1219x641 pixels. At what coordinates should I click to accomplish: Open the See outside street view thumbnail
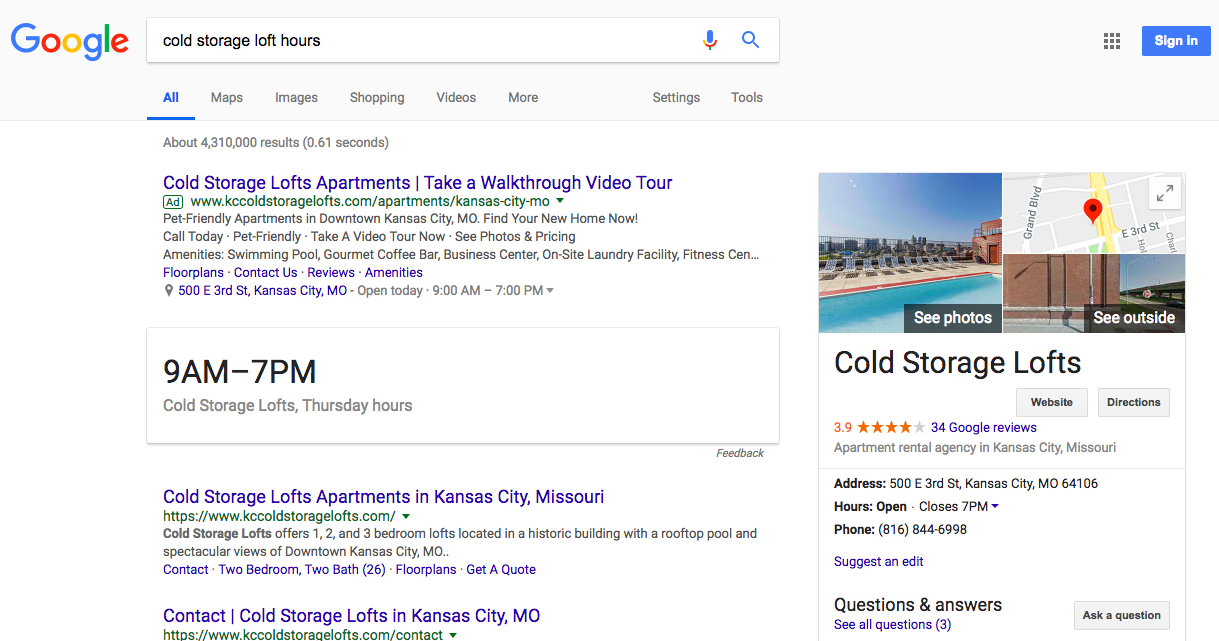point(1094,294)
